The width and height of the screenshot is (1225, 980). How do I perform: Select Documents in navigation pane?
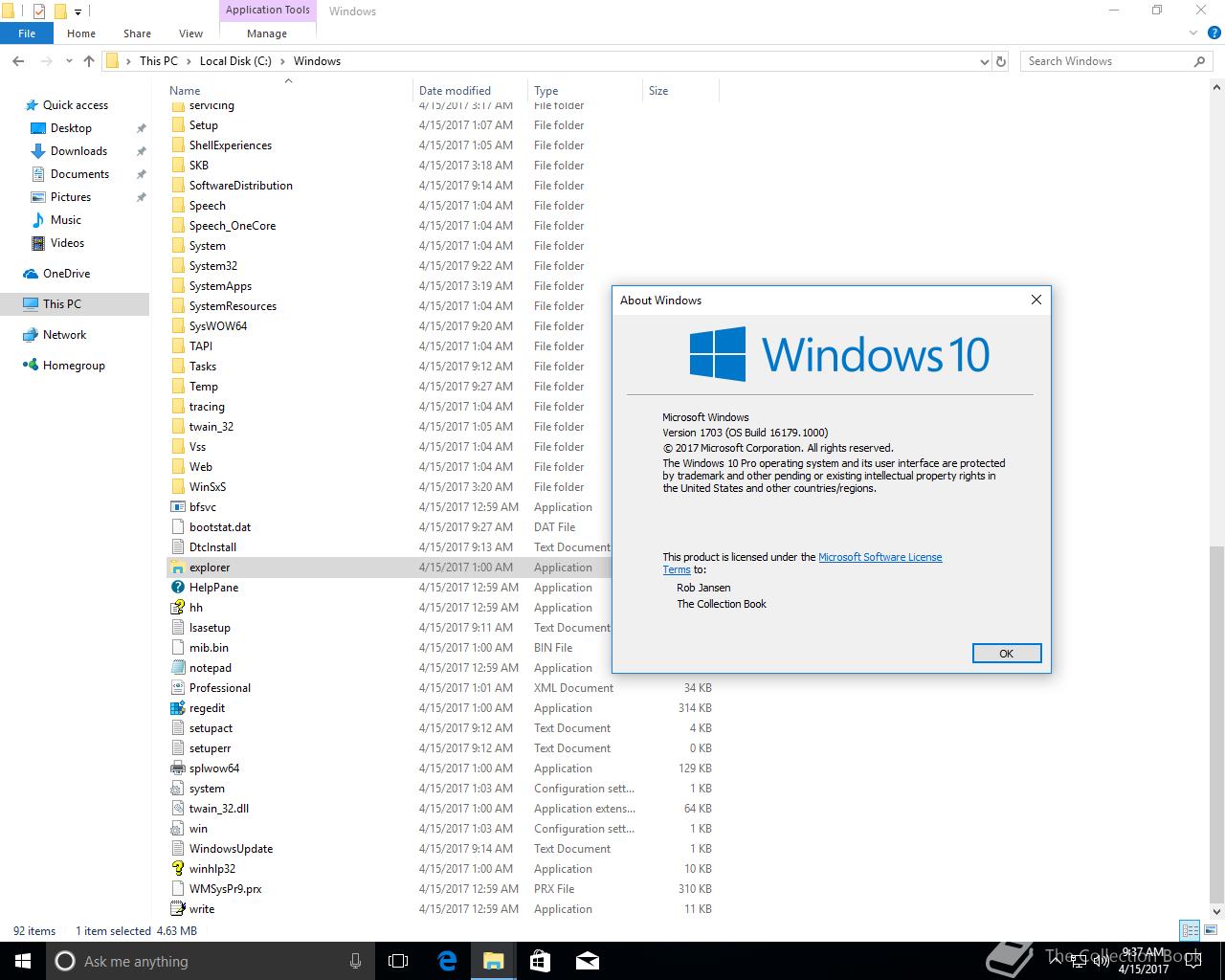pyautogui.click(x=79, y=174)
